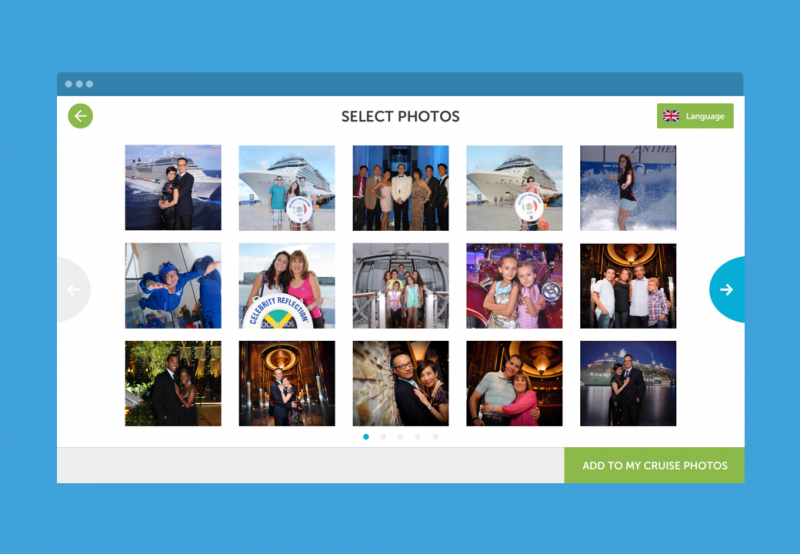This screenshot has width=800, height=554.
Task: Click the green back arrow icon
Action: [x=81, y=116]
